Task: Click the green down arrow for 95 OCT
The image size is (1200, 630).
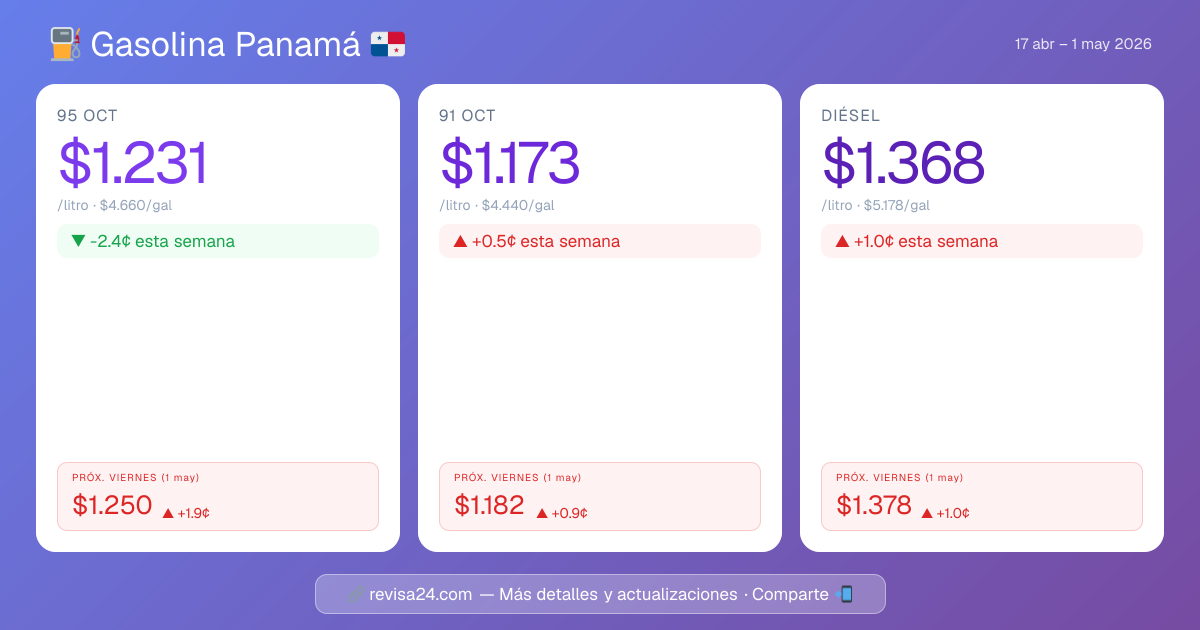Action: point(78,241)
